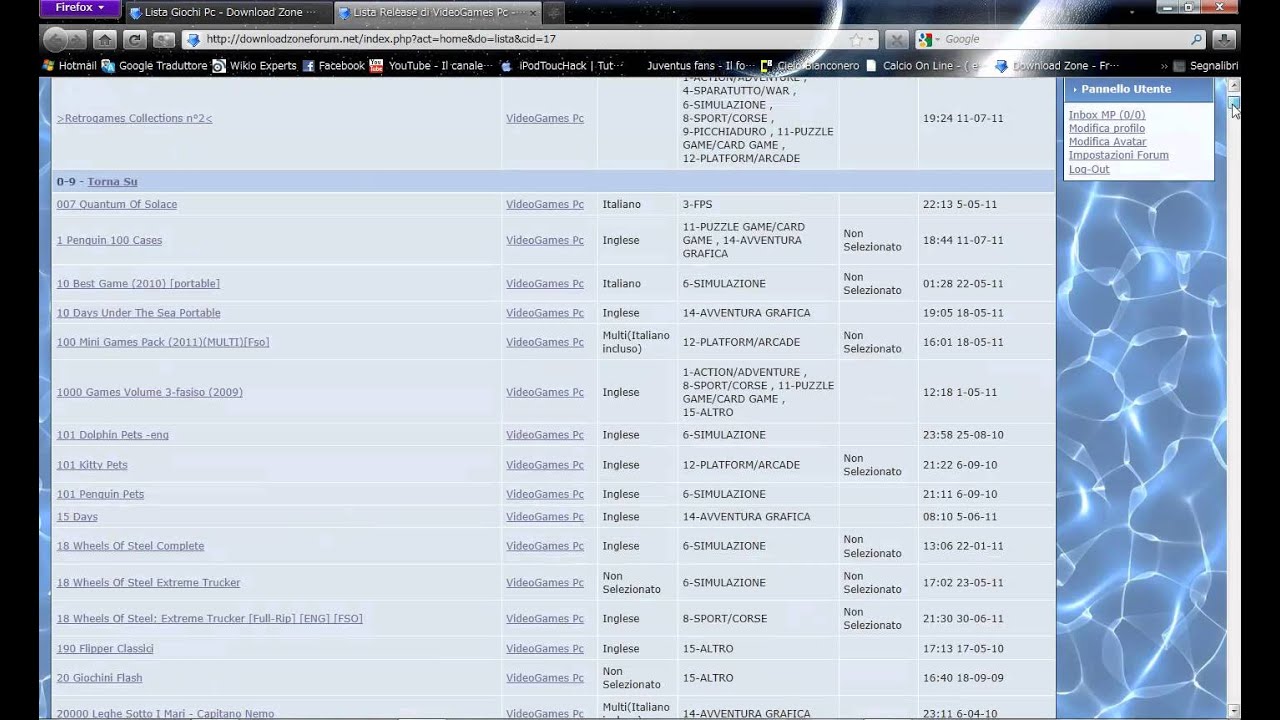This screenshot has width=1280, height=720.
Task: Open 18 Wheels Of Steel Complete link
Action: 130,546
